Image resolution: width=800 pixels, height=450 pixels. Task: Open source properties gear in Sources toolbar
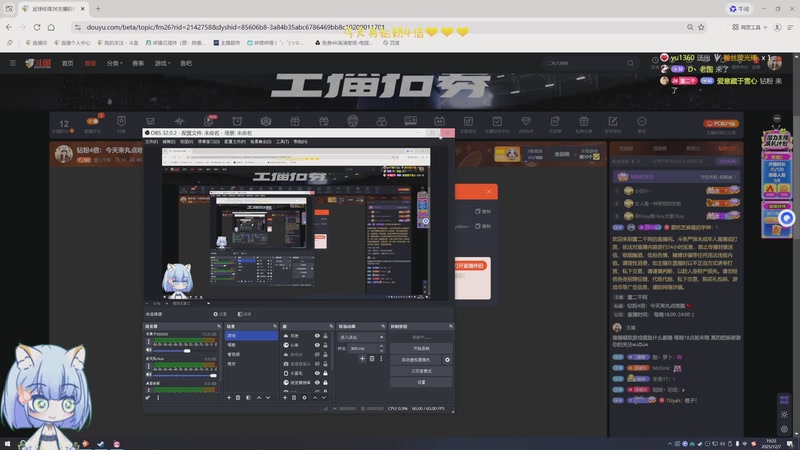pos(305,397)
